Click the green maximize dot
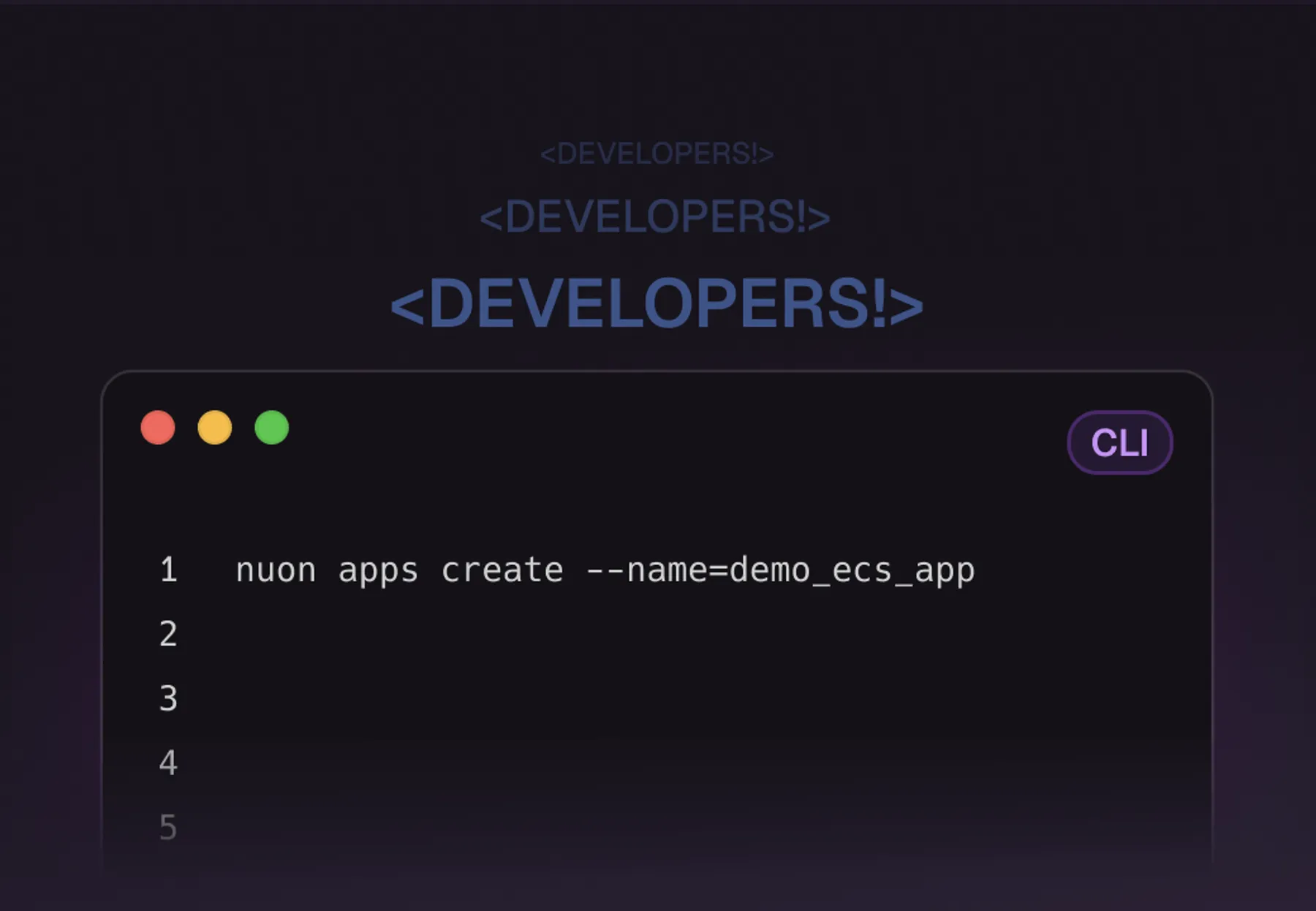The height and width of the screenshot is (911, 1316). click(272, 428)
